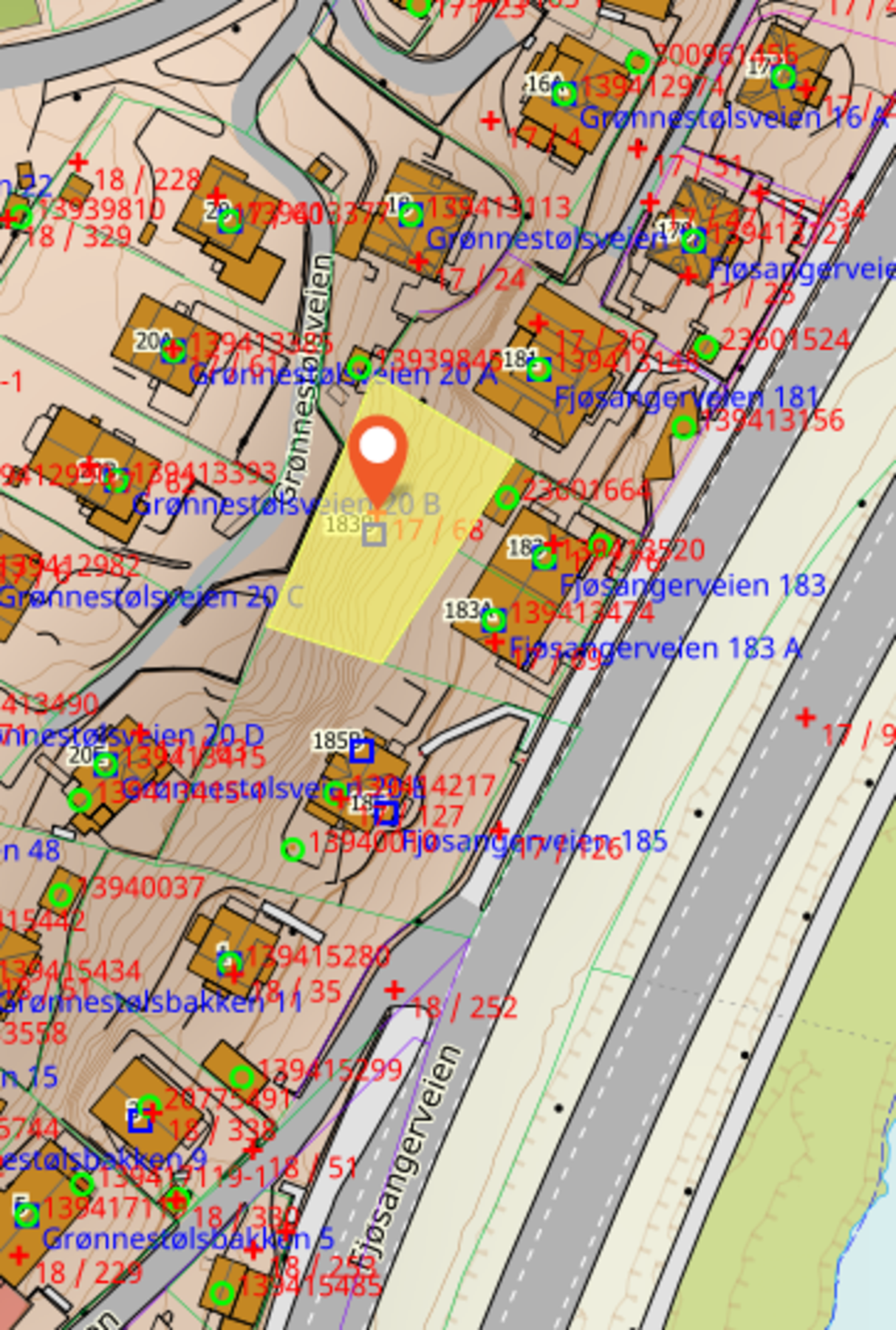896x1330 pixels.
Task: Select address label Grønnestølsveien 20 B
Action: point(287,505)
